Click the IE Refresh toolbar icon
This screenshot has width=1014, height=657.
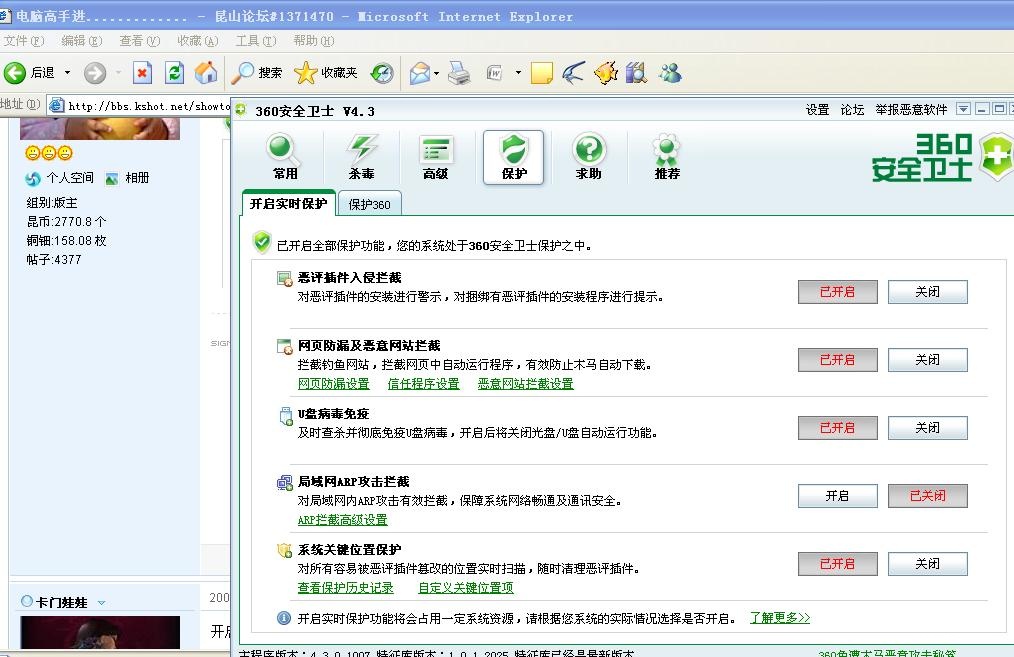point(174,73)
